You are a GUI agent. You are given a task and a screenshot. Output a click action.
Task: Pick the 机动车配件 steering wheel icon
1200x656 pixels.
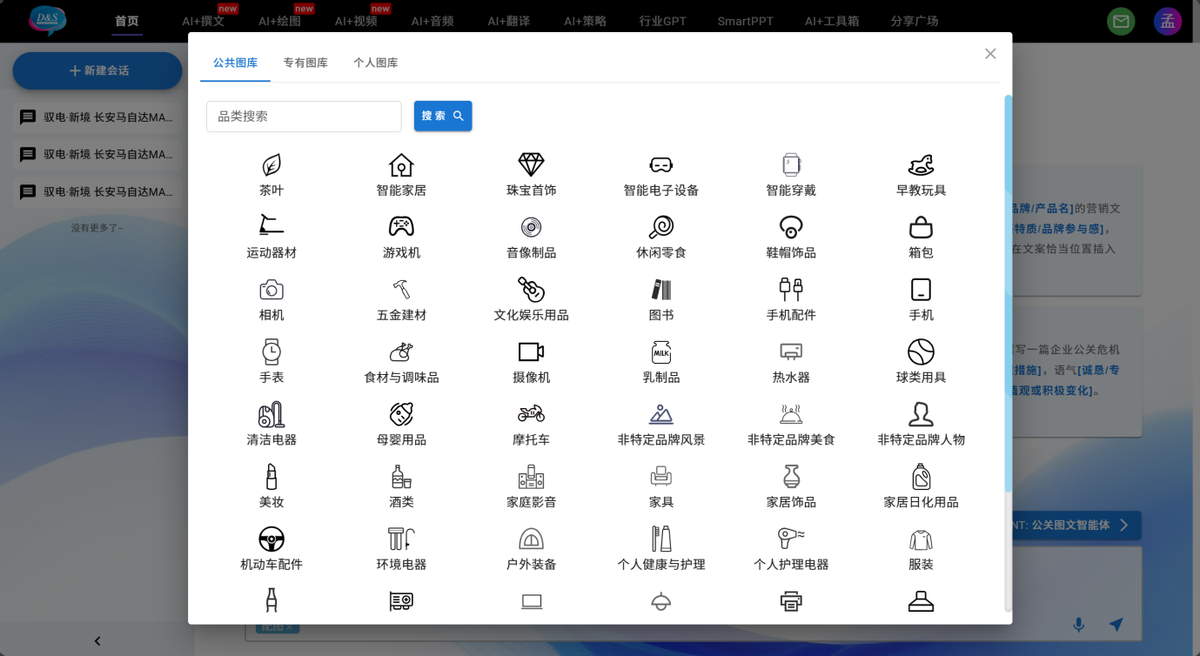(x=271, y=540)
